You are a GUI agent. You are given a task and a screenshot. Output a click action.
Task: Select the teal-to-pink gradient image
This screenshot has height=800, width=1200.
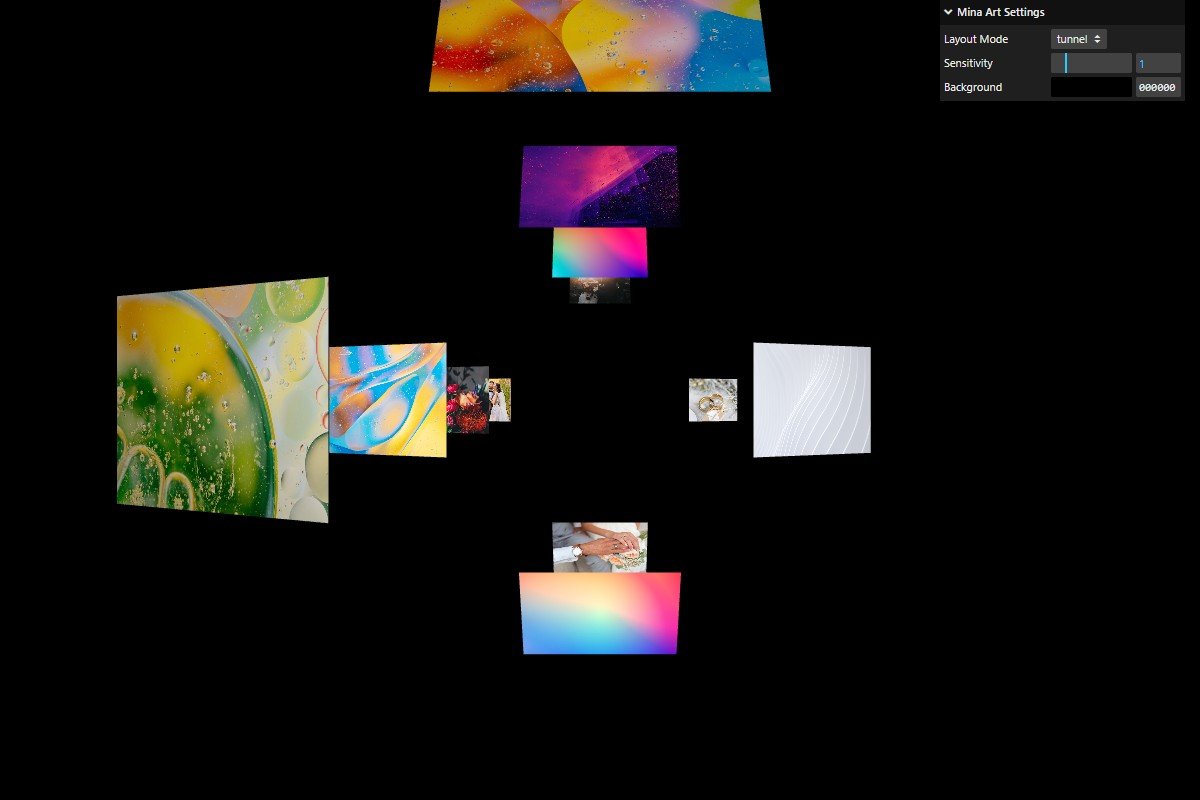coord(600,252)
